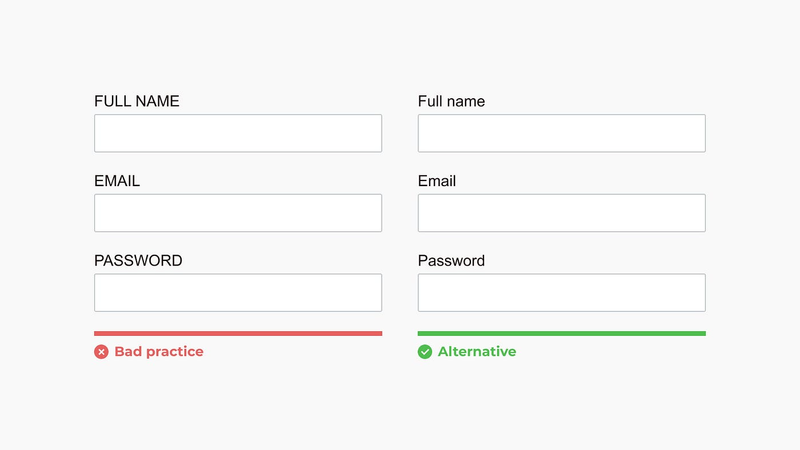Click right end of the green bar
Viewport: 800px width, 450px height.
tap(704, 334)
